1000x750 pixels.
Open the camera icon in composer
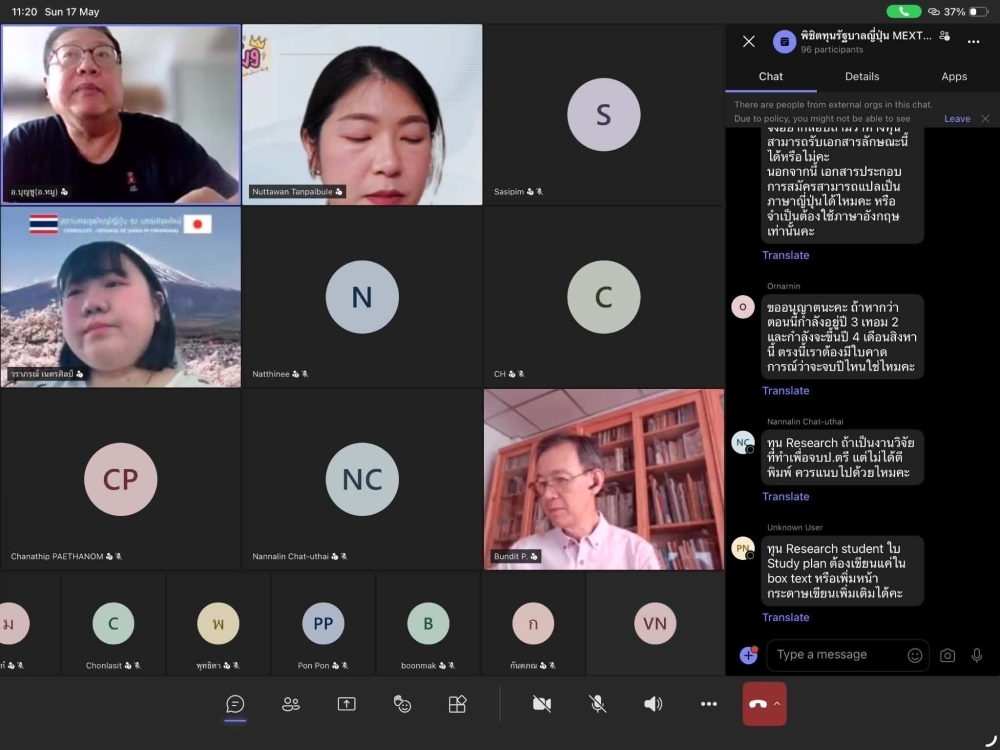tap(947, 655)
